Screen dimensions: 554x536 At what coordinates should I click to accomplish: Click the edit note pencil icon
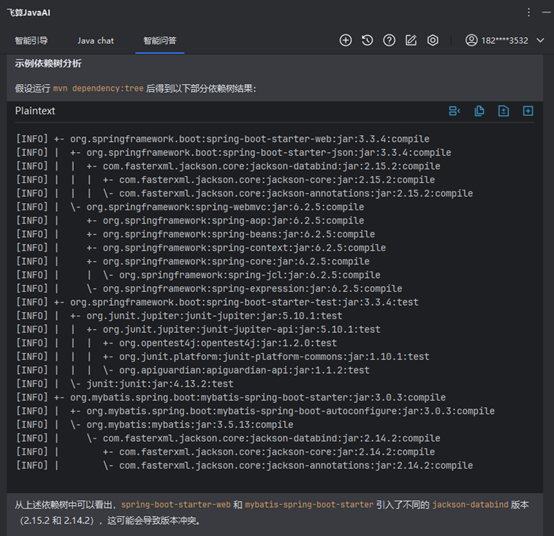tap(411, 40)
